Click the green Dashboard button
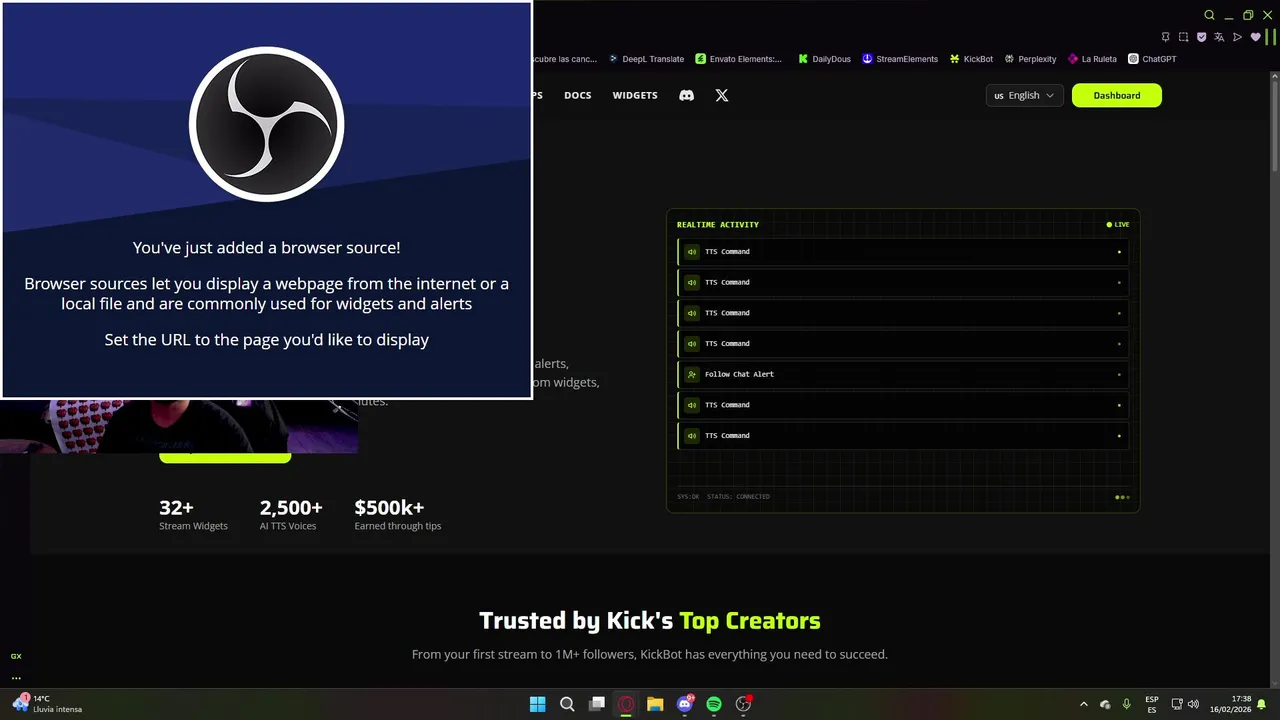1280x720 pixels. (x=1117, y=95)
